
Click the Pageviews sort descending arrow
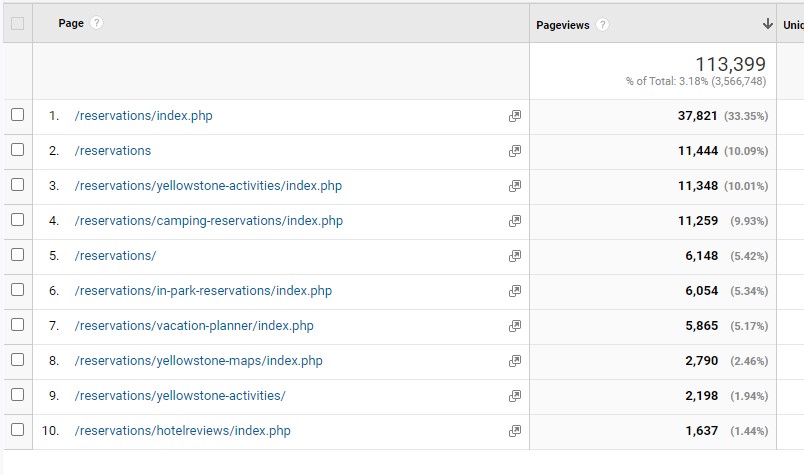(x=768, y=24)
